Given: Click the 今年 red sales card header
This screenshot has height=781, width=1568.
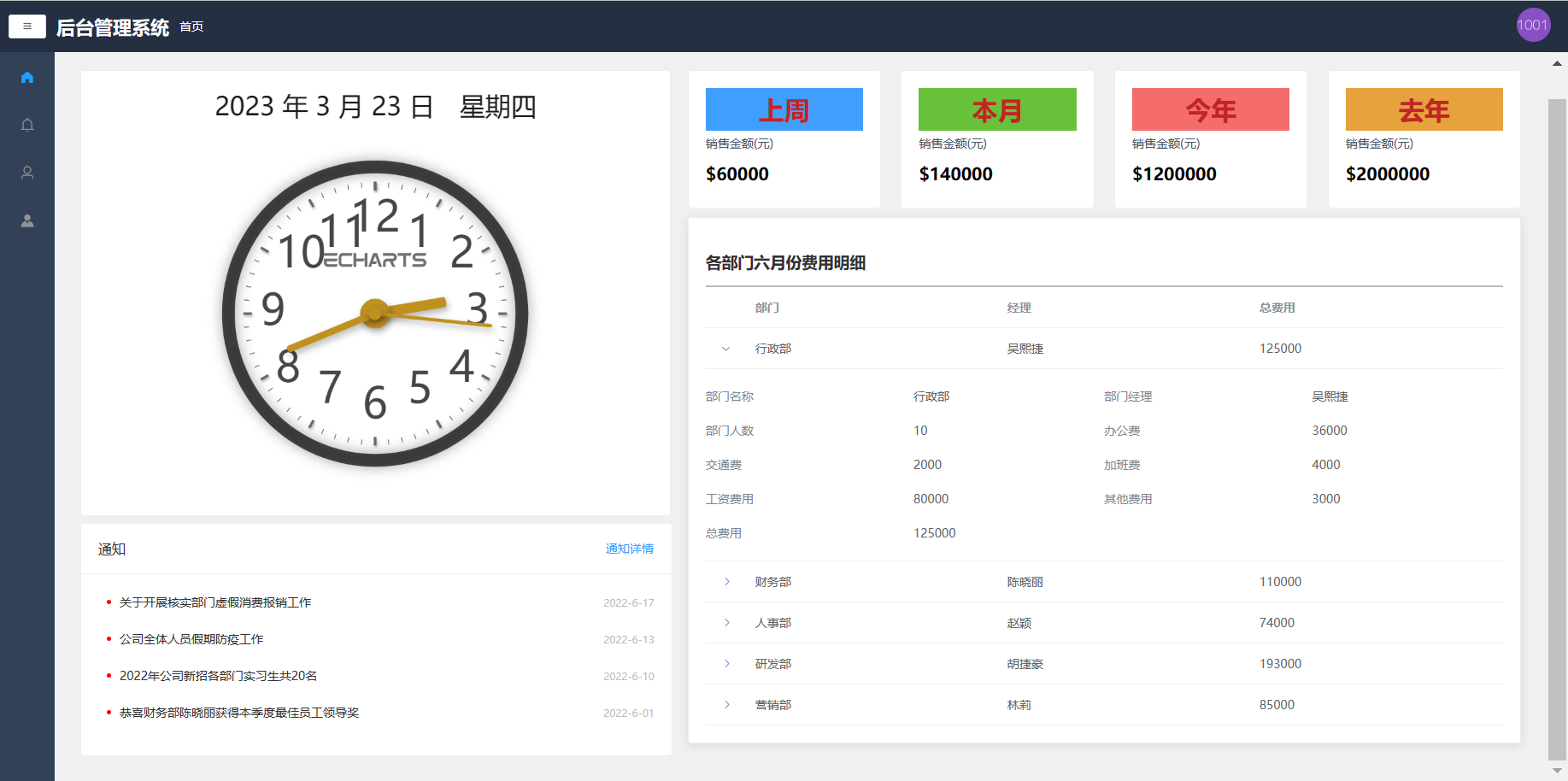Looking at the screenshot, I should click(1211, 109).
